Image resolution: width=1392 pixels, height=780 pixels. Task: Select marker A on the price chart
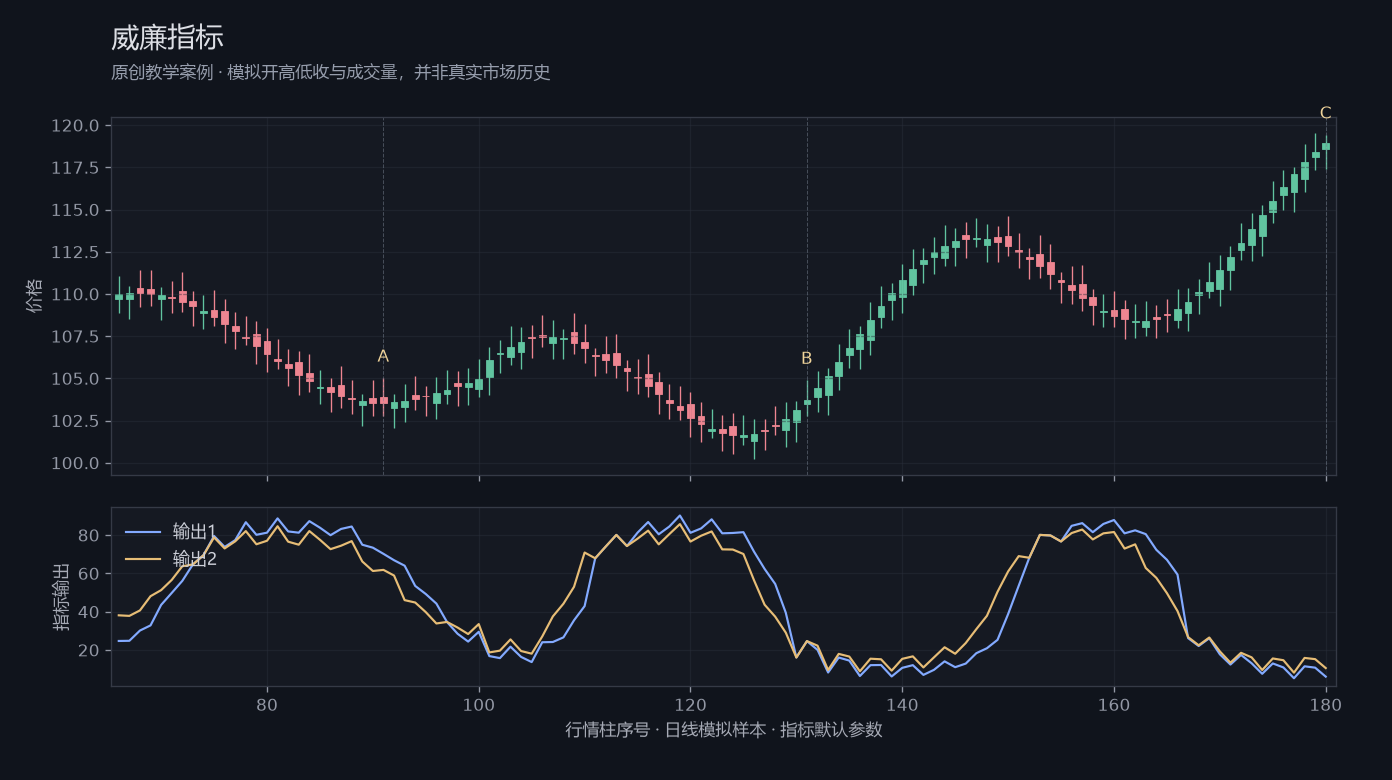pyautogui.click(x=383, y=356)
